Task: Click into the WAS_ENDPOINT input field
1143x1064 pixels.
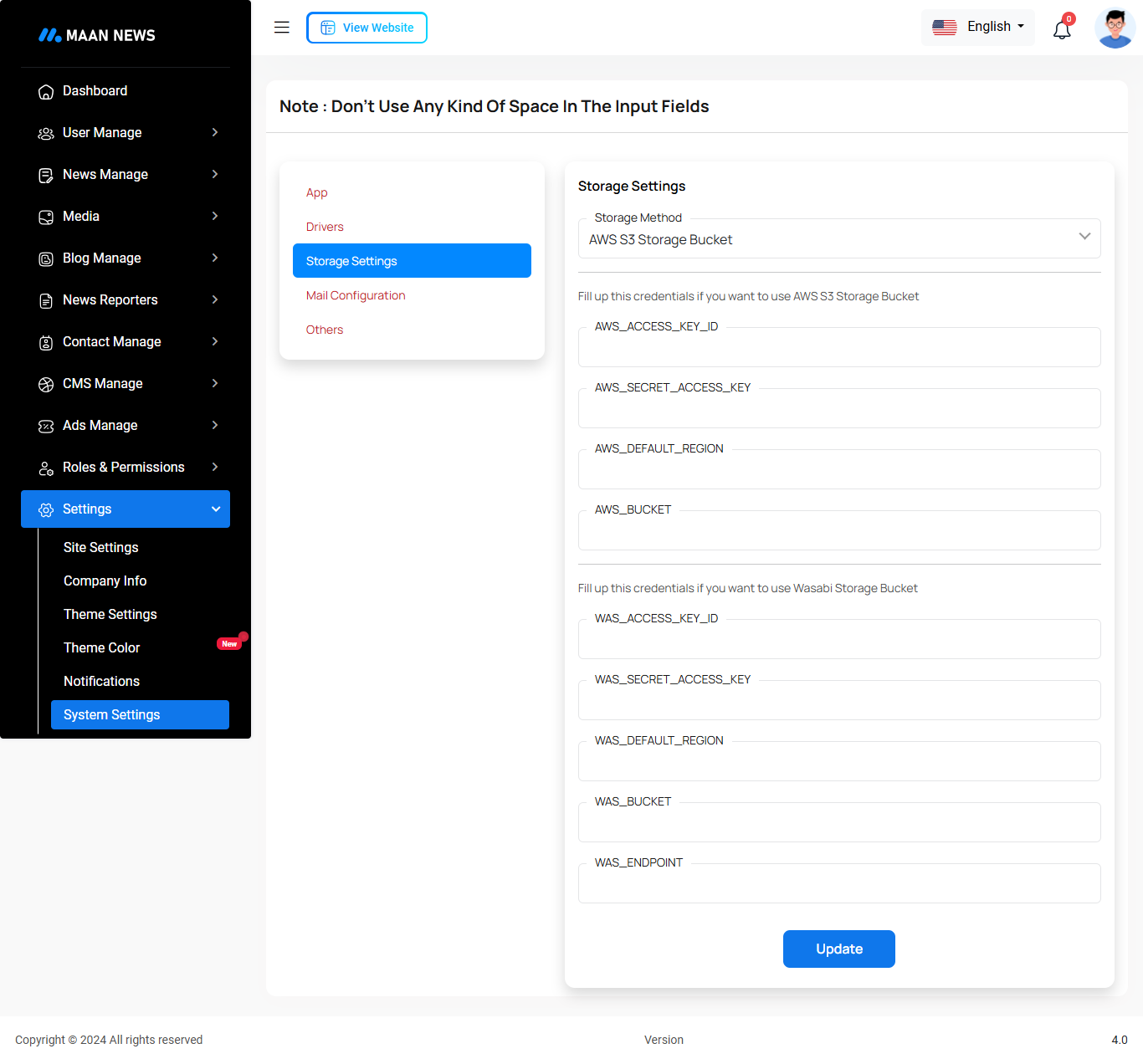Action: [838, 884]
